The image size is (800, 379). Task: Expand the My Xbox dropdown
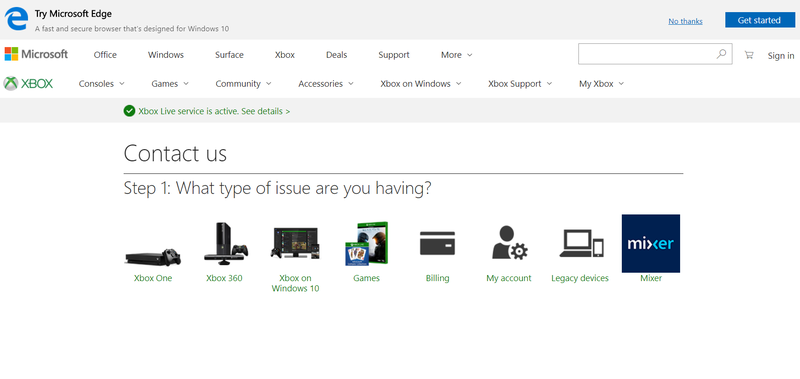602,84
